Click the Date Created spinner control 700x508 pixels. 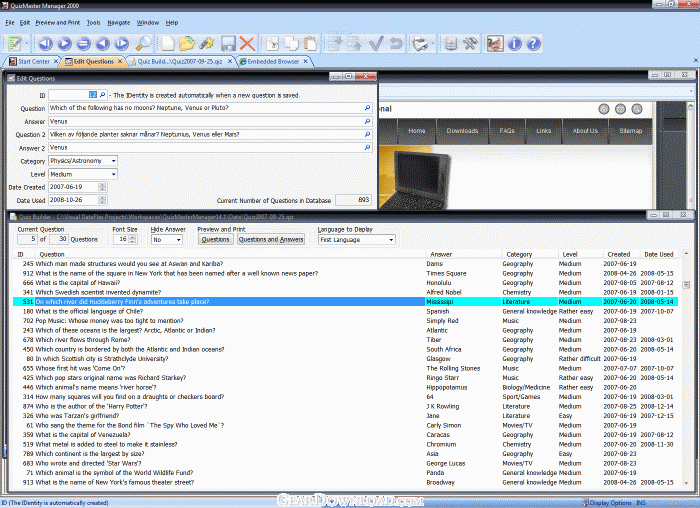point(103,187)
